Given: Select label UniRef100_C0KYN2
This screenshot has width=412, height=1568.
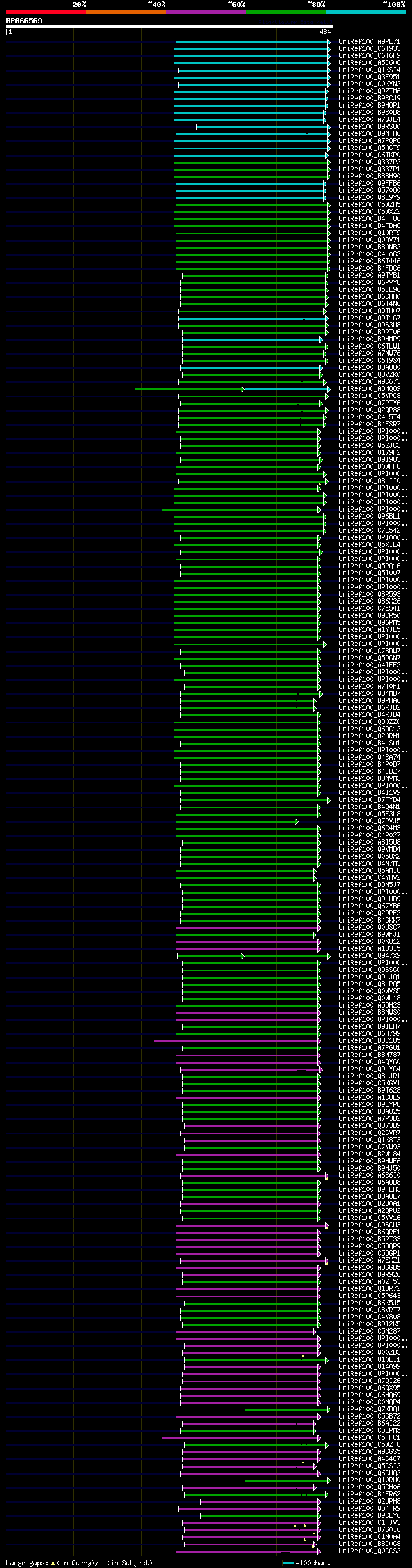Looking at the screenshot, I should click(370, 84).
